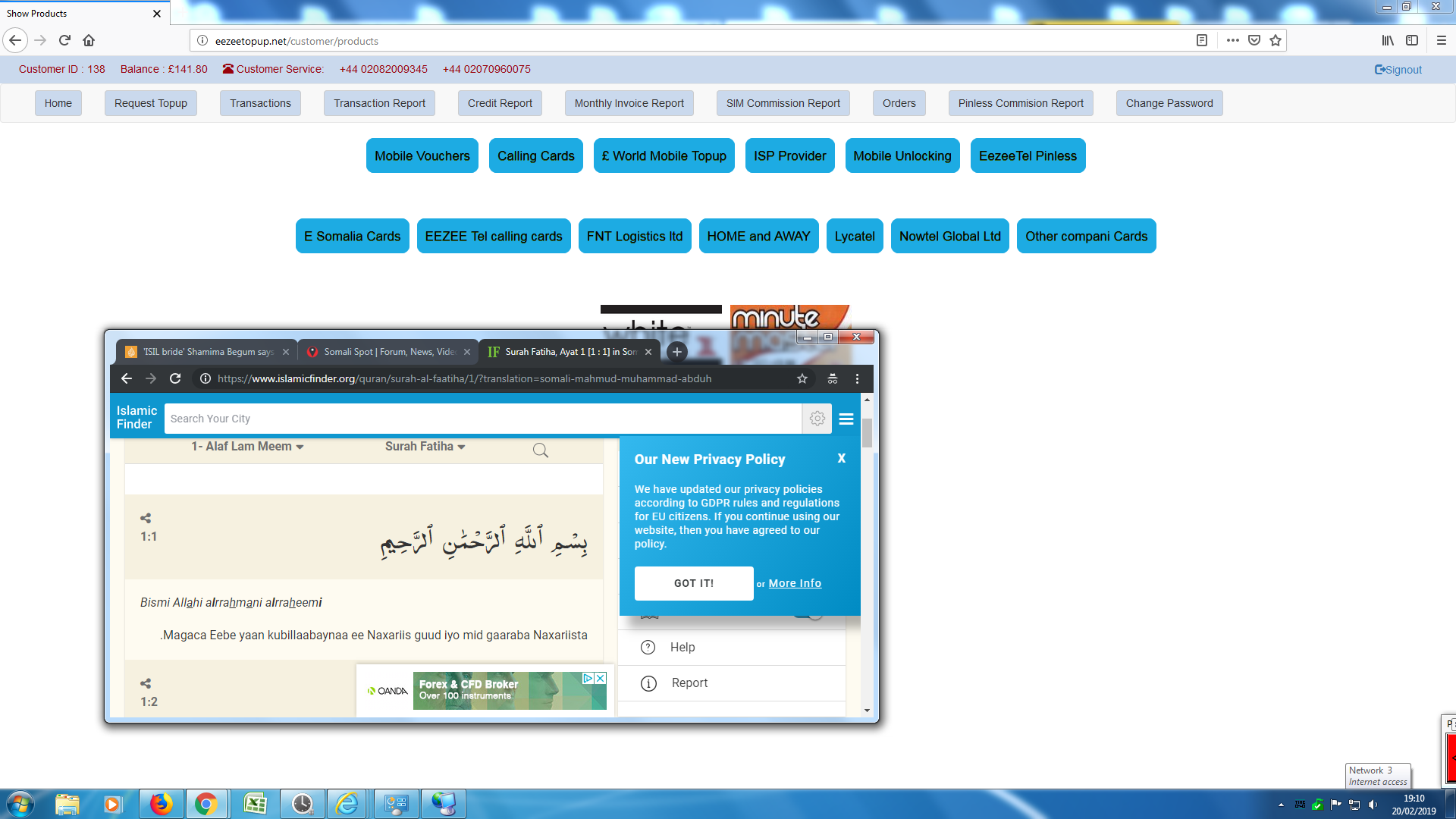
Task: Show hidden system tray icons arrow
Action: 1282,805
